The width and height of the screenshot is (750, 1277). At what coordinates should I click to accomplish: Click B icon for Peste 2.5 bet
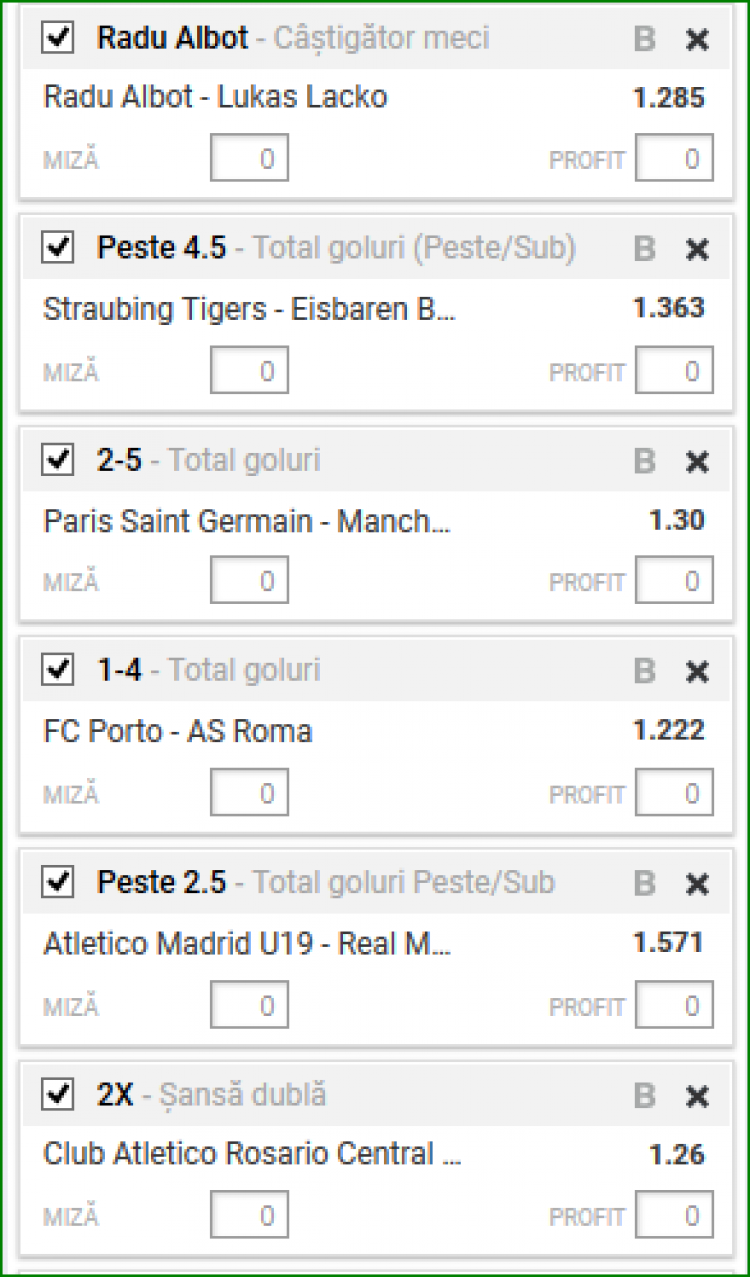pos(645,884)
